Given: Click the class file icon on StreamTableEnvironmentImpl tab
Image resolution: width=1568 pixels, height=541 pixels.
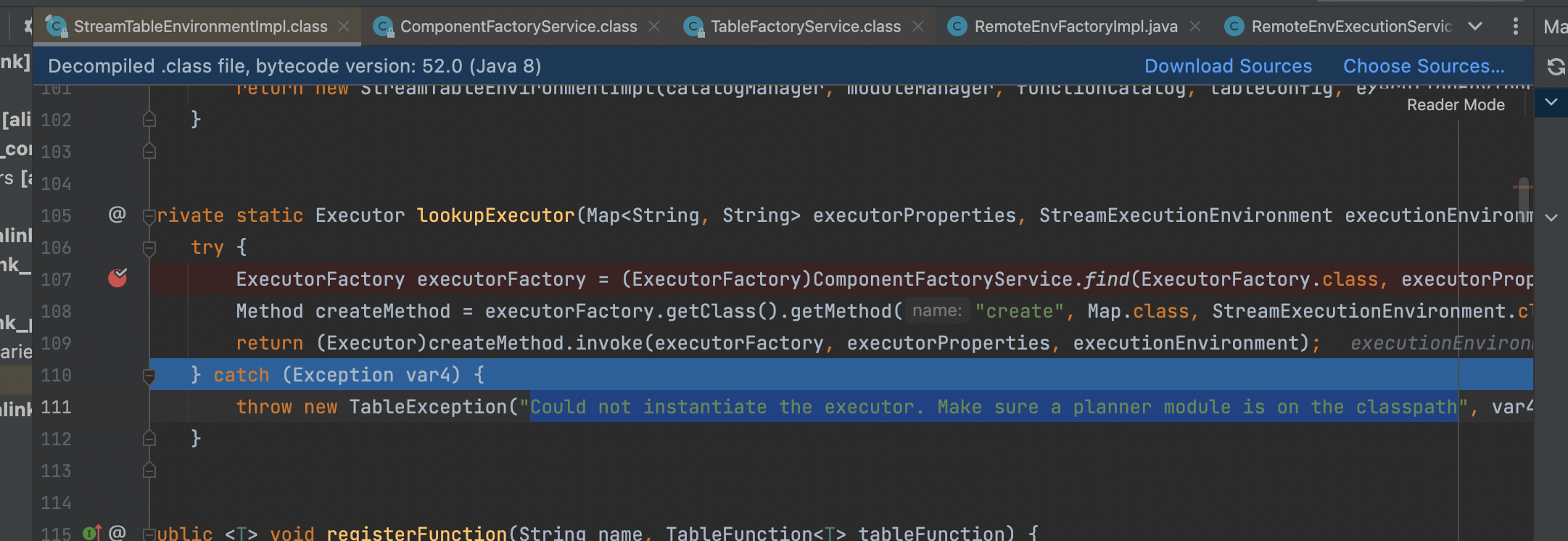Looking at the screenshot, I should [57, 27].
